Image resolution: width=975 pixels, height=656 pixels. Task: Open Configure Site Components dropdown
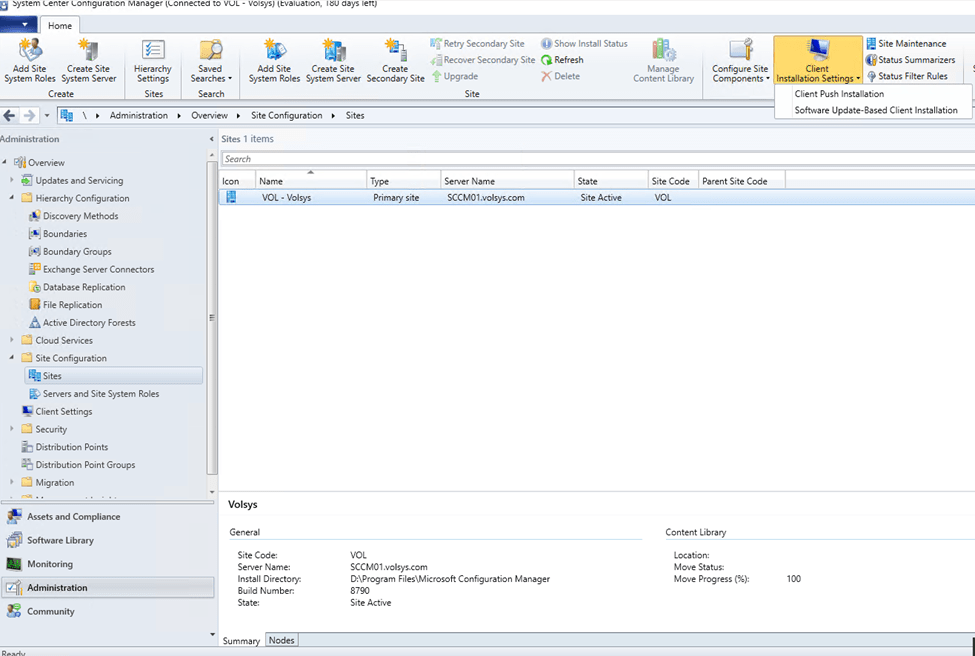point(740,61)
